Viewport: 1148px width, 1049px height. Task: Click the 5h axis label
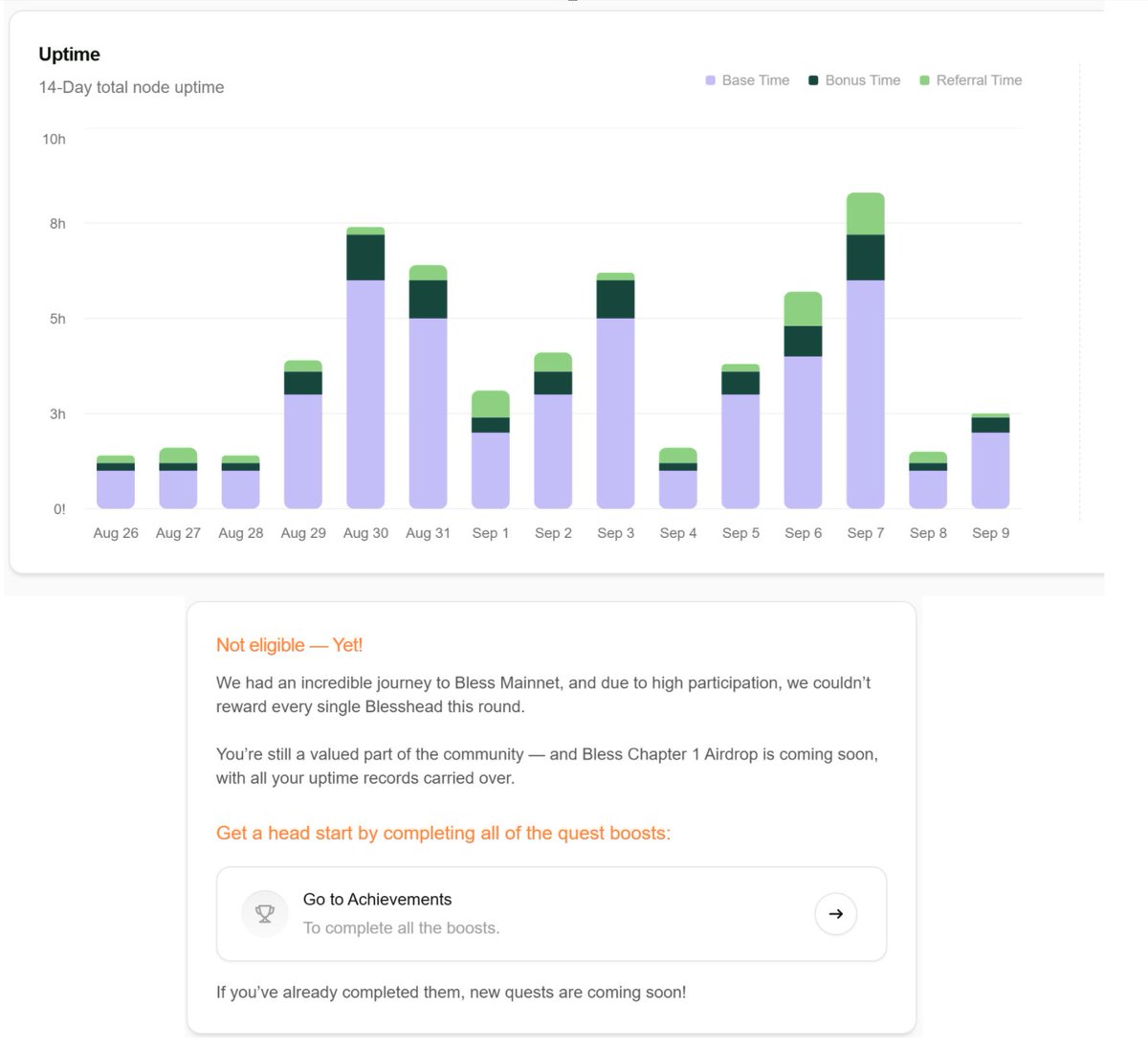57,319
